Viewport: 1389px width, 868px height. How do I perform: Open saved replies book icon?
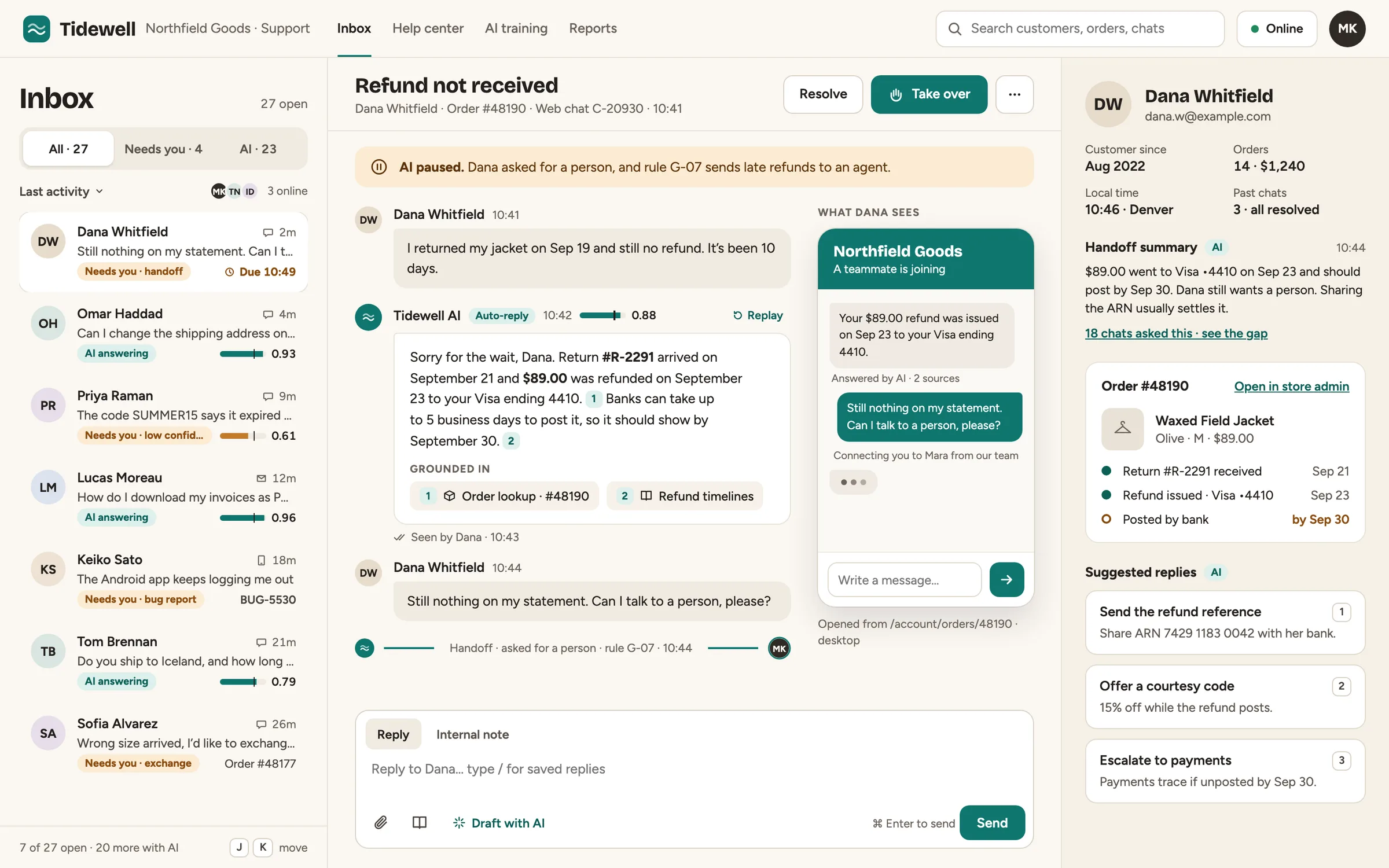(x=420, y=822)
